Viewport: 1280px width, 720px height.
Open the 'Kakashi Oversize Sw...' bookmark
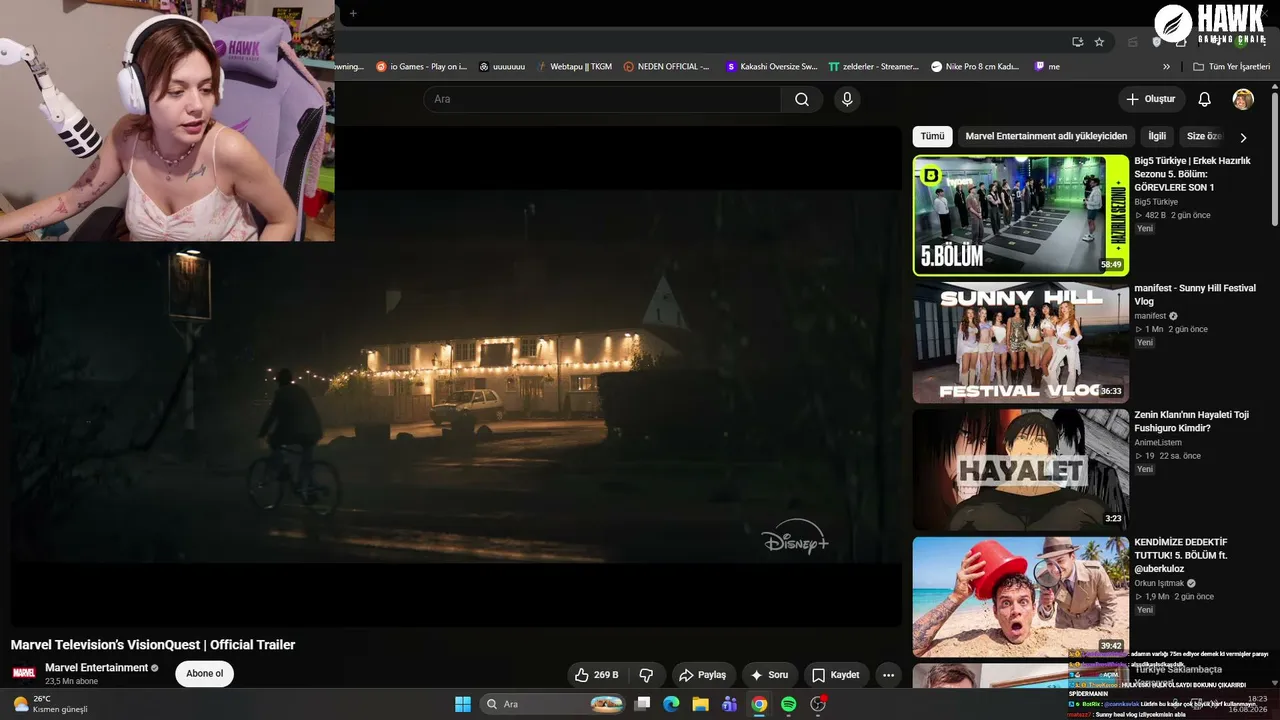(x=772, y=67)
